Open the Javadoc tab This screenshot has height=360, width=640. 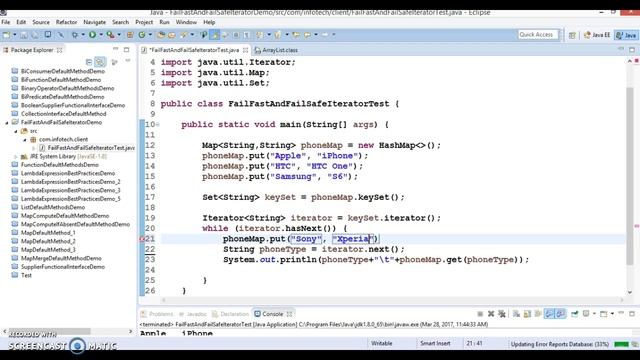(192, 314)
